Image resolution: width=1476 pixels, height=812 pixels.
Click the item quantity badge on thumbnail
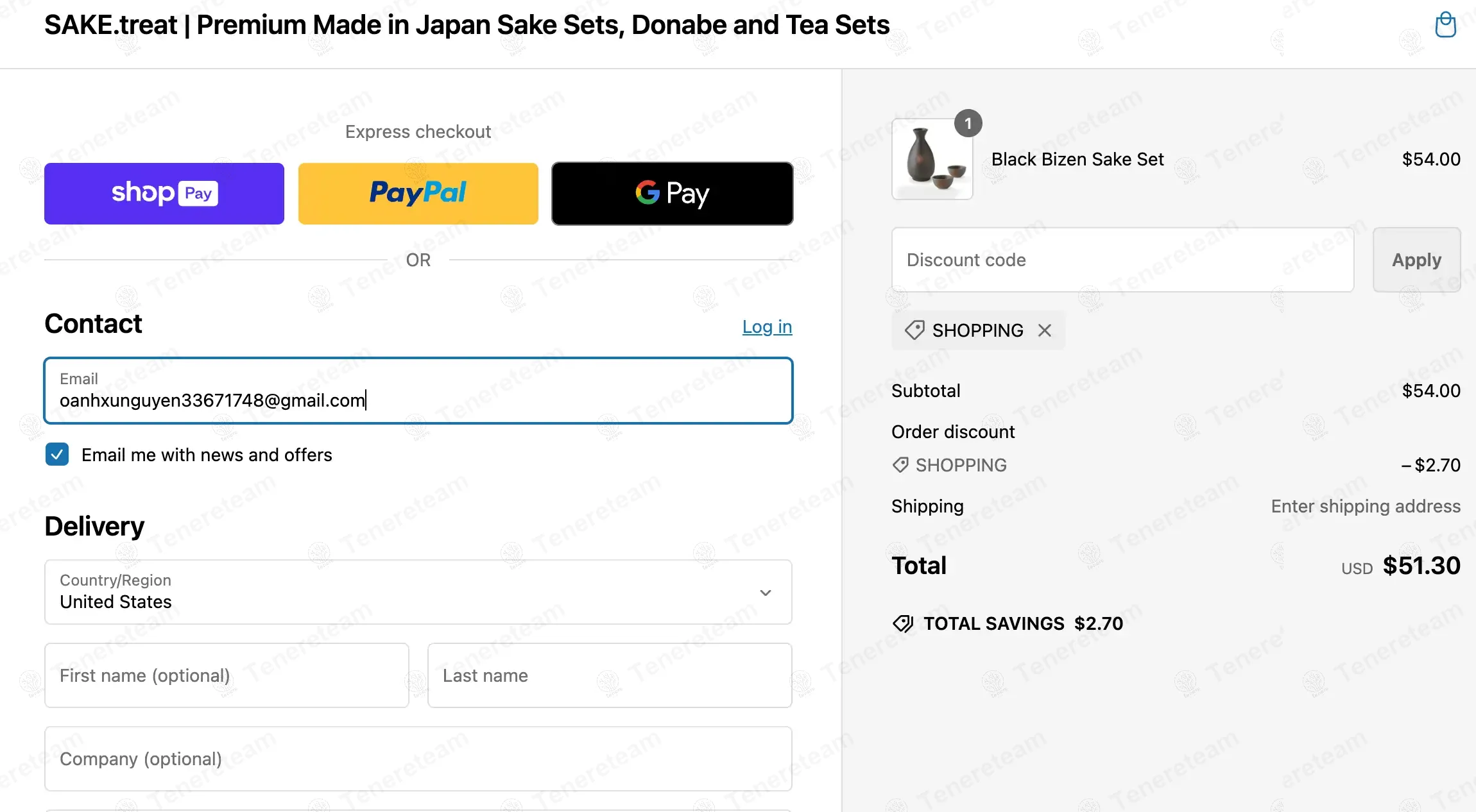pyautogui.click(x=968, y=123)
